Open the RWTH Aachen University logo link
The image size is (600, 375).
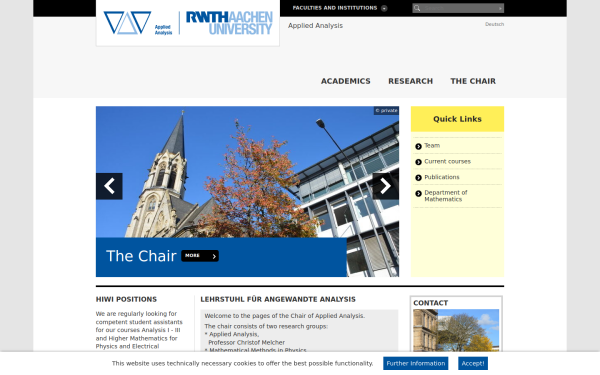229,23
